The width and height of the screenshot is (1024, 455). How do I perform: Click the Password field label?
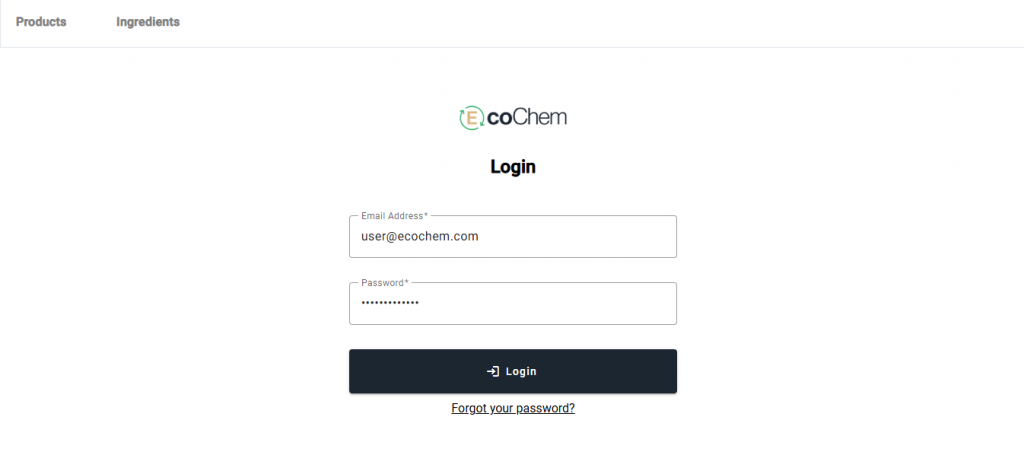click(384, 283)
